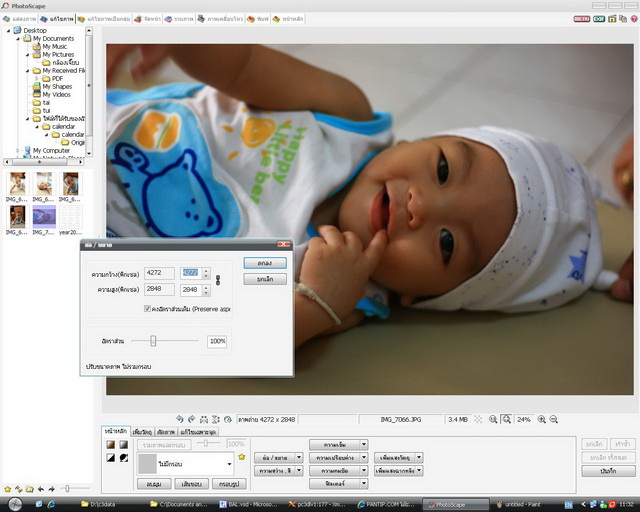Open the Filter button dropdown arrow

point(364,483)
